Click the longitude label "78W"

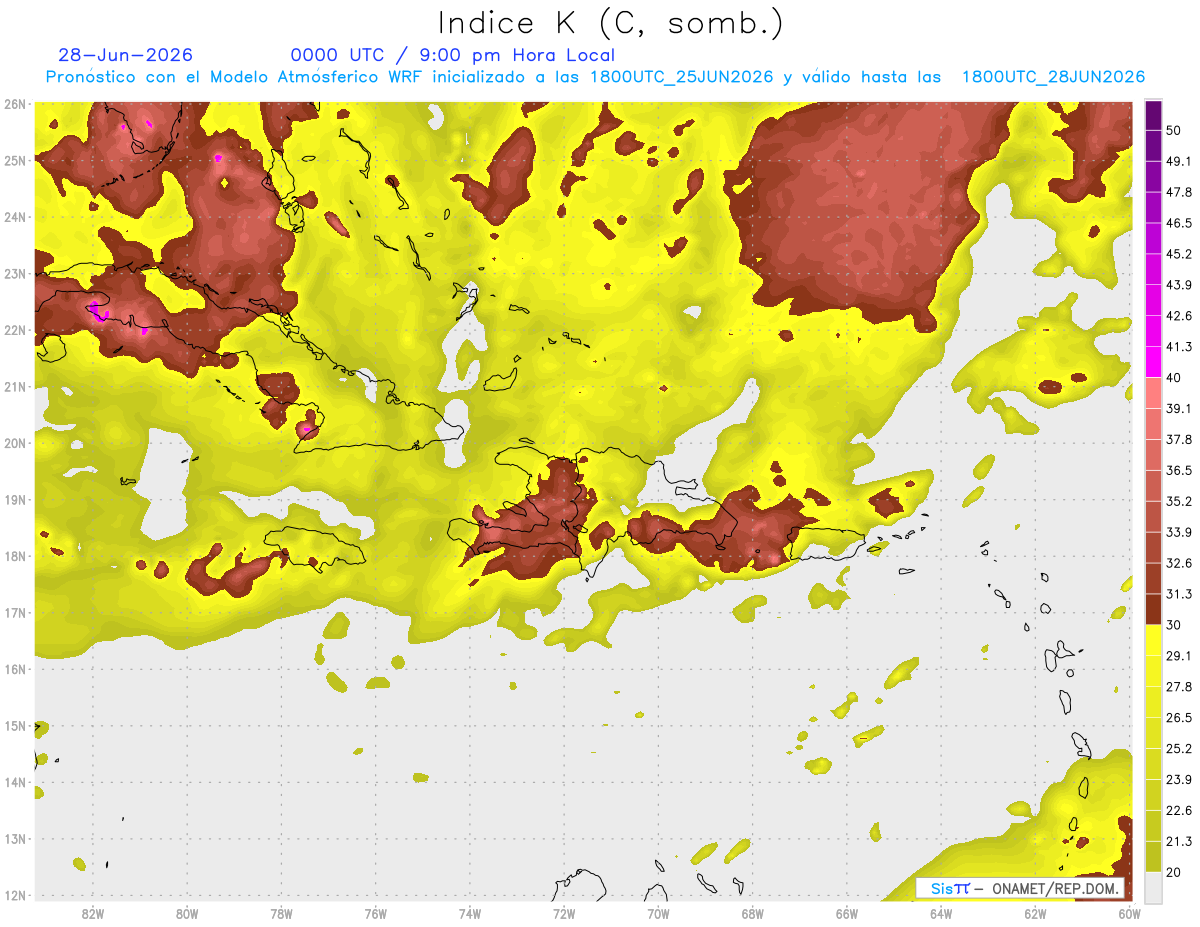click(x=281, y=914)
